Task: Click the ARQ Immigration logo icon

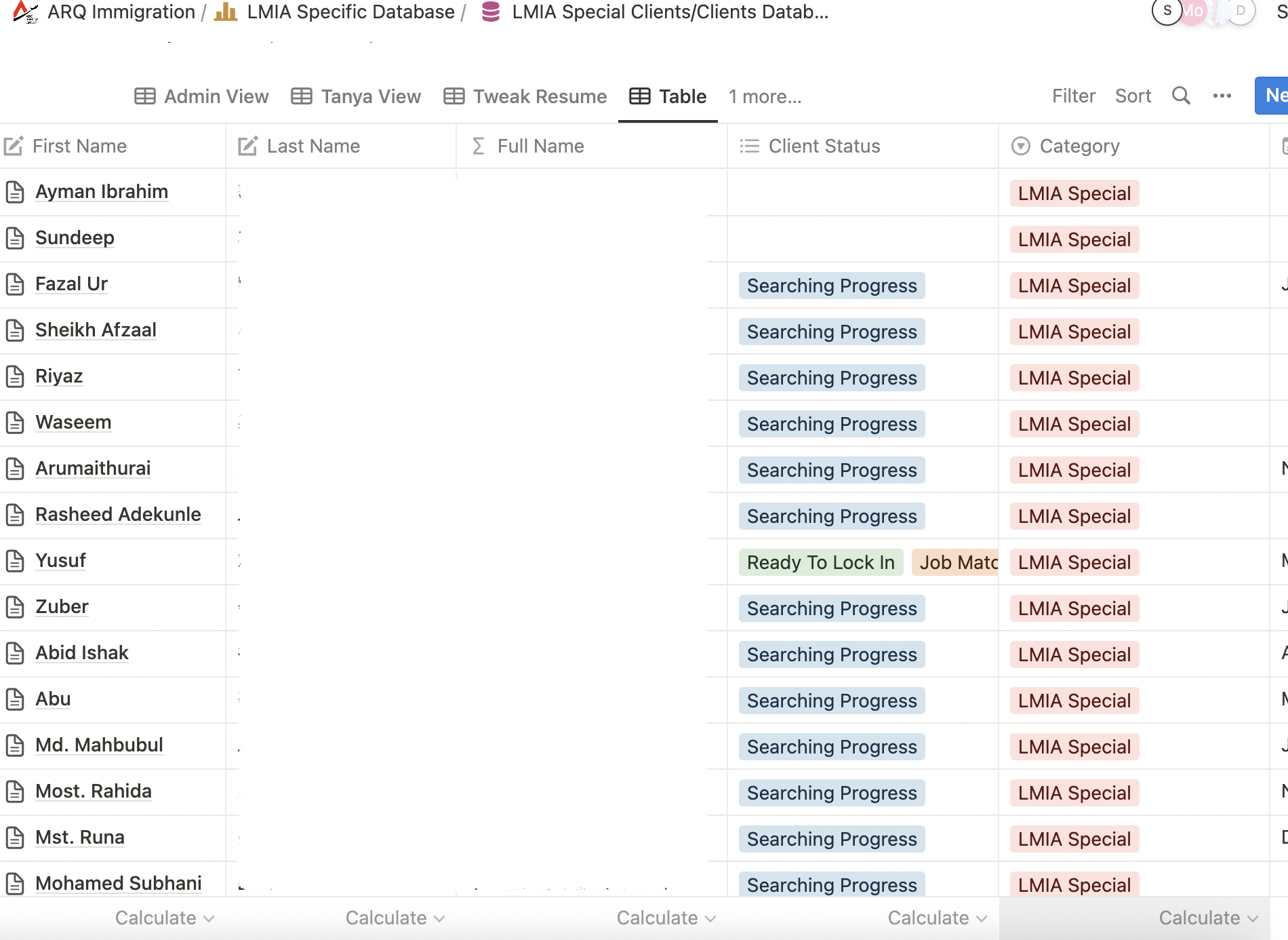Action: tap(25, 12)
